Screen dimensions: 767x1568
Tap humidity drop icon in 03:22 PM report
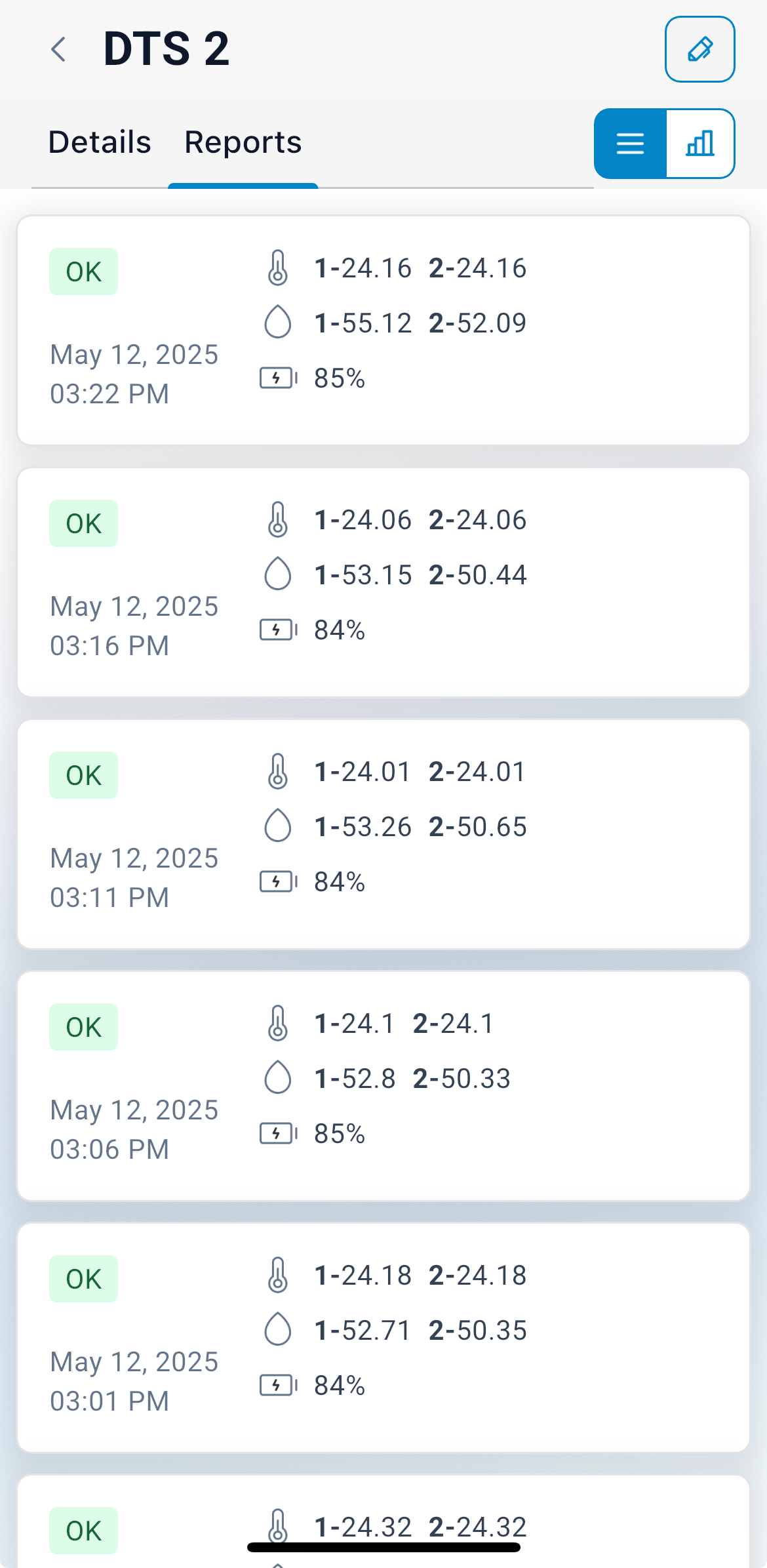tap(278, 322)
